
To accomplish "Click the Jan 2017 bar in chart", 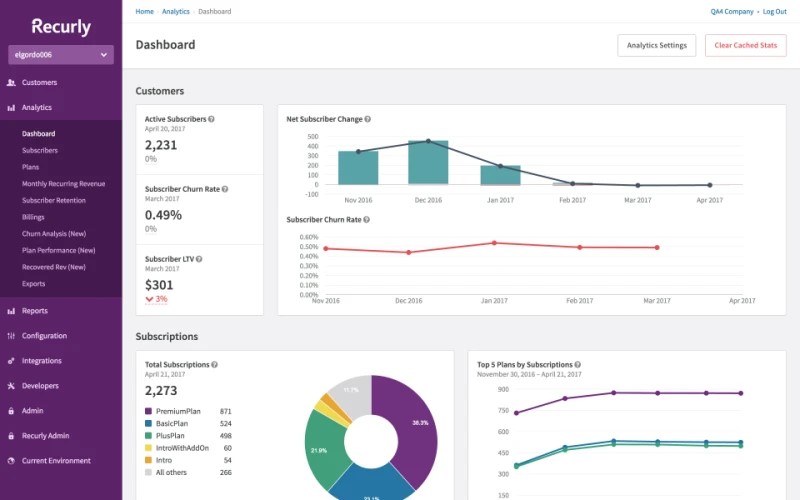I will click(501, 175).
